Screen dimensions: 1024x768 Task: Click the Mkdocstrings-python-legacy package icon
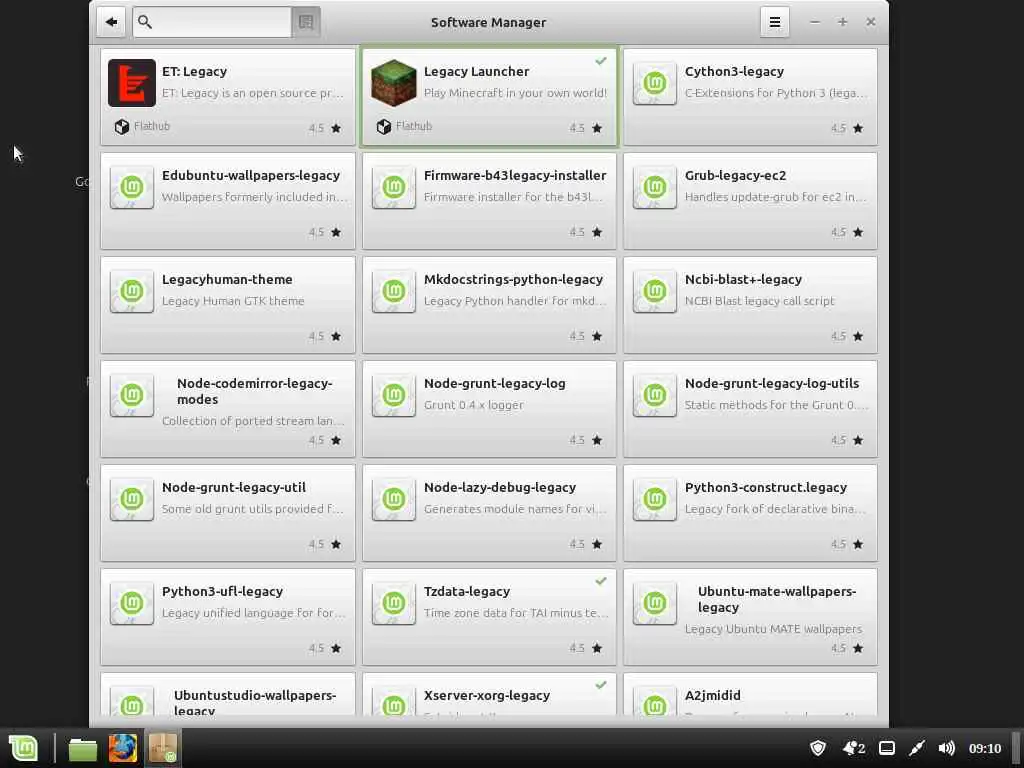coord(394,291)
